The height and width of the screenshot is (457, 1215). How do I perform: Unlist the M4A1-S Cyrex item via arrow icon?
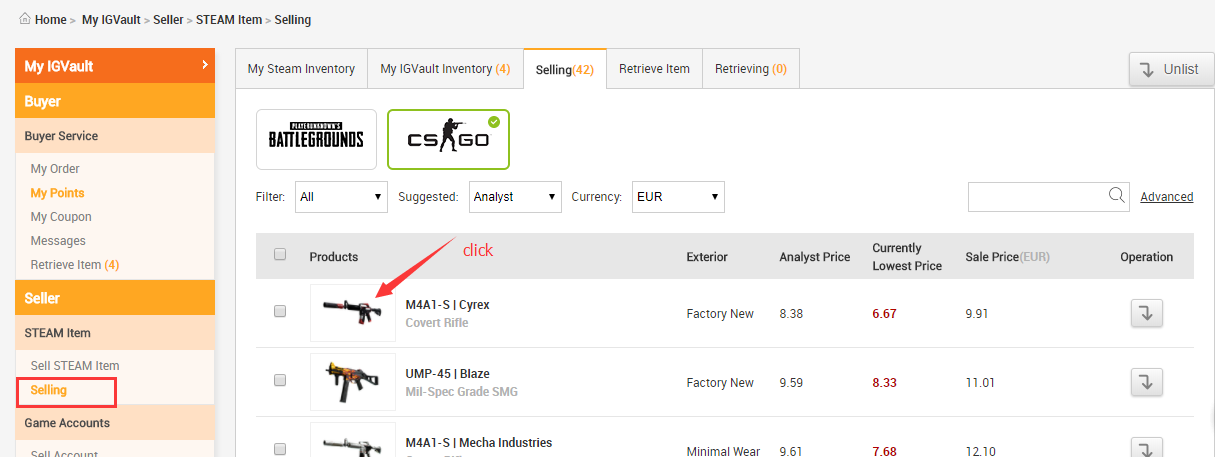tap(1147, 313)
